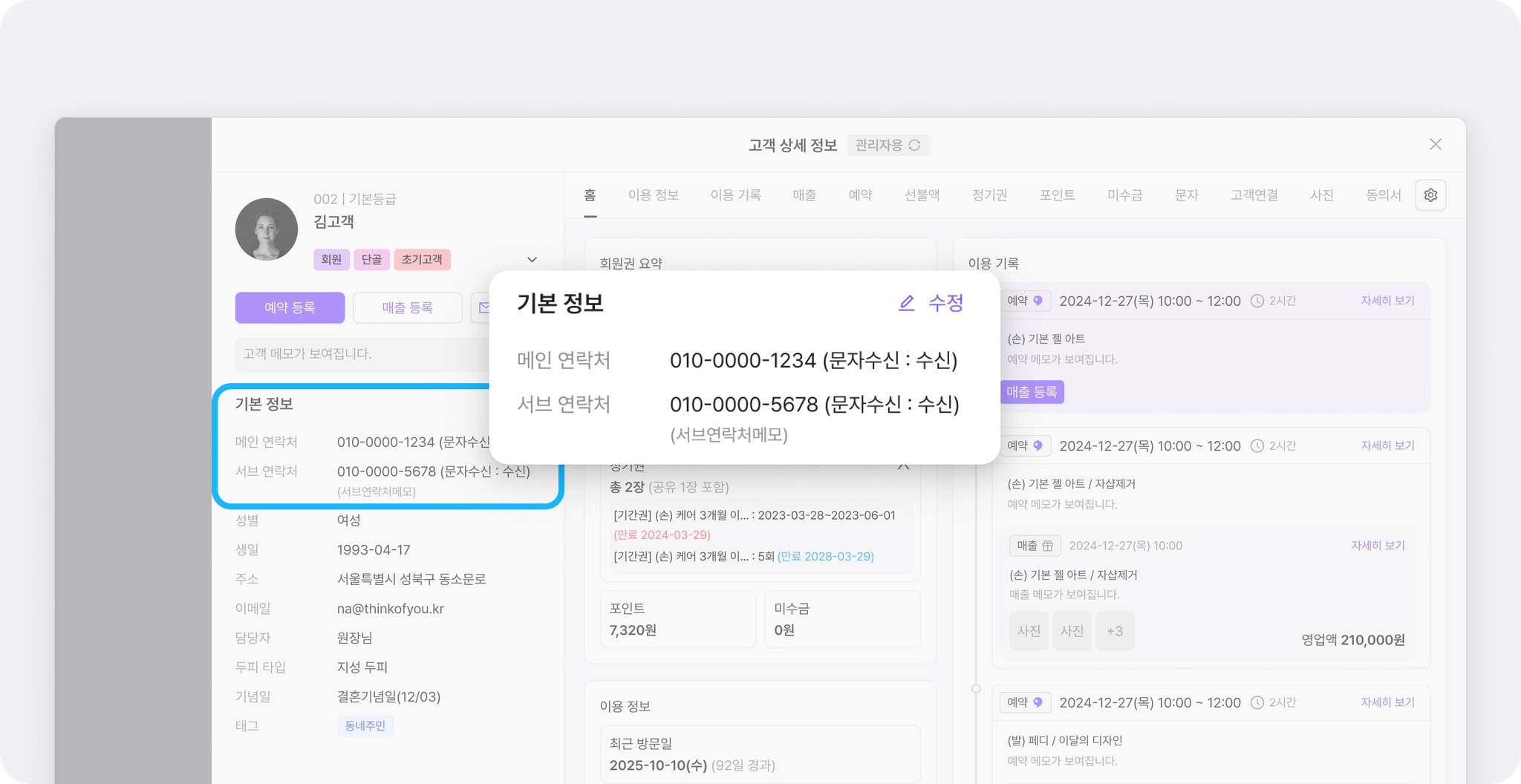Click the email na@thinkofyou.kr
Image resolution: width=1521 pixels, height=784 pixels.
point(391,609)
